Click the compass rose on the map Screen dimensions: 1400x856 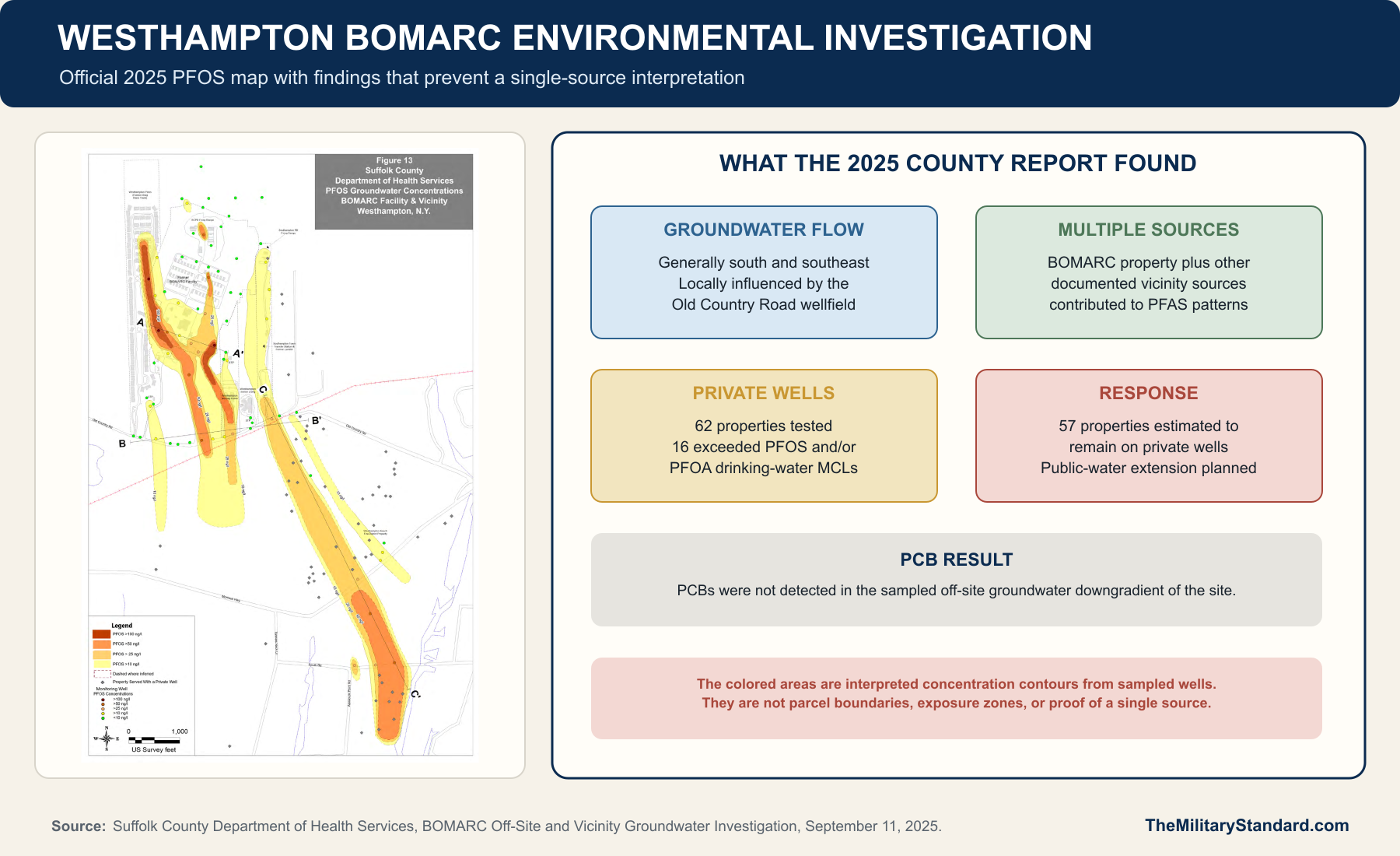point(106,738)
